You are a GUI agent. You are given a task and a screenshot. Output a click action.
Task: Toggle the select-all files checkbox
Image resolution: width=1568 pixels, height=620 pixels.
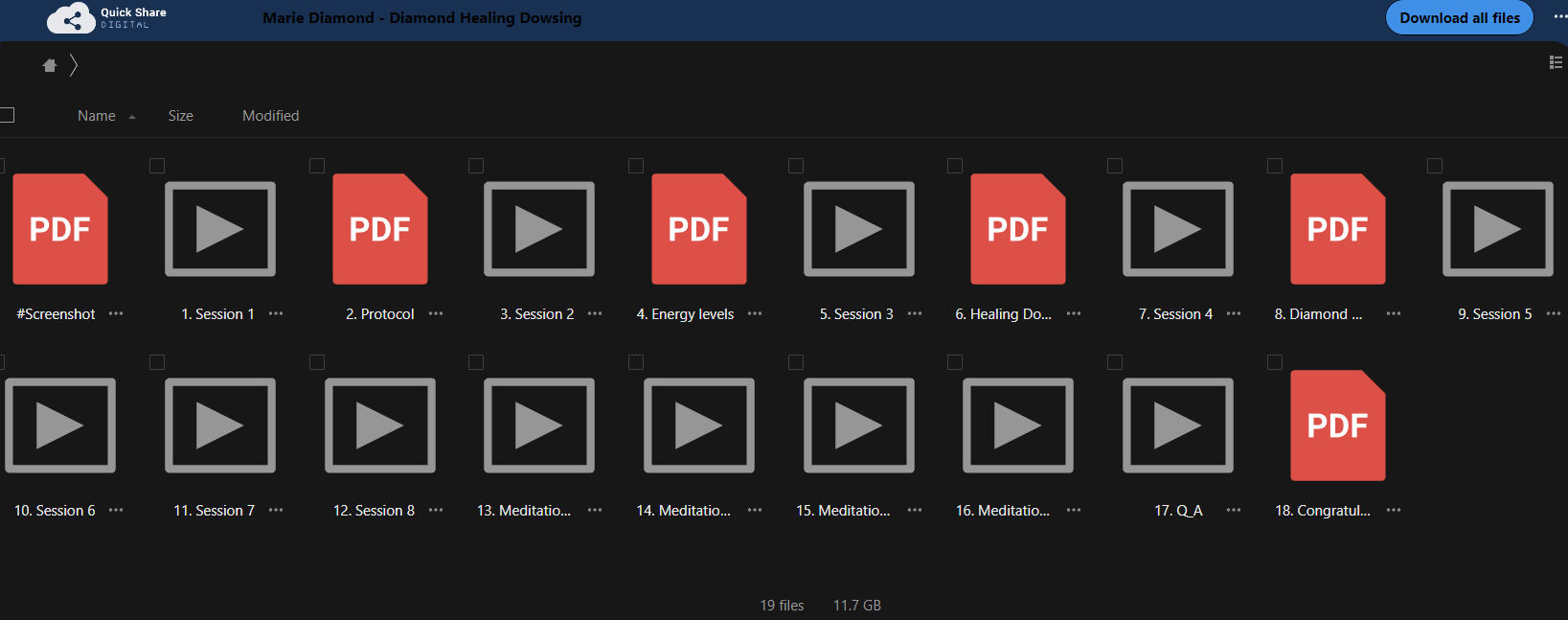click(7, 115)
